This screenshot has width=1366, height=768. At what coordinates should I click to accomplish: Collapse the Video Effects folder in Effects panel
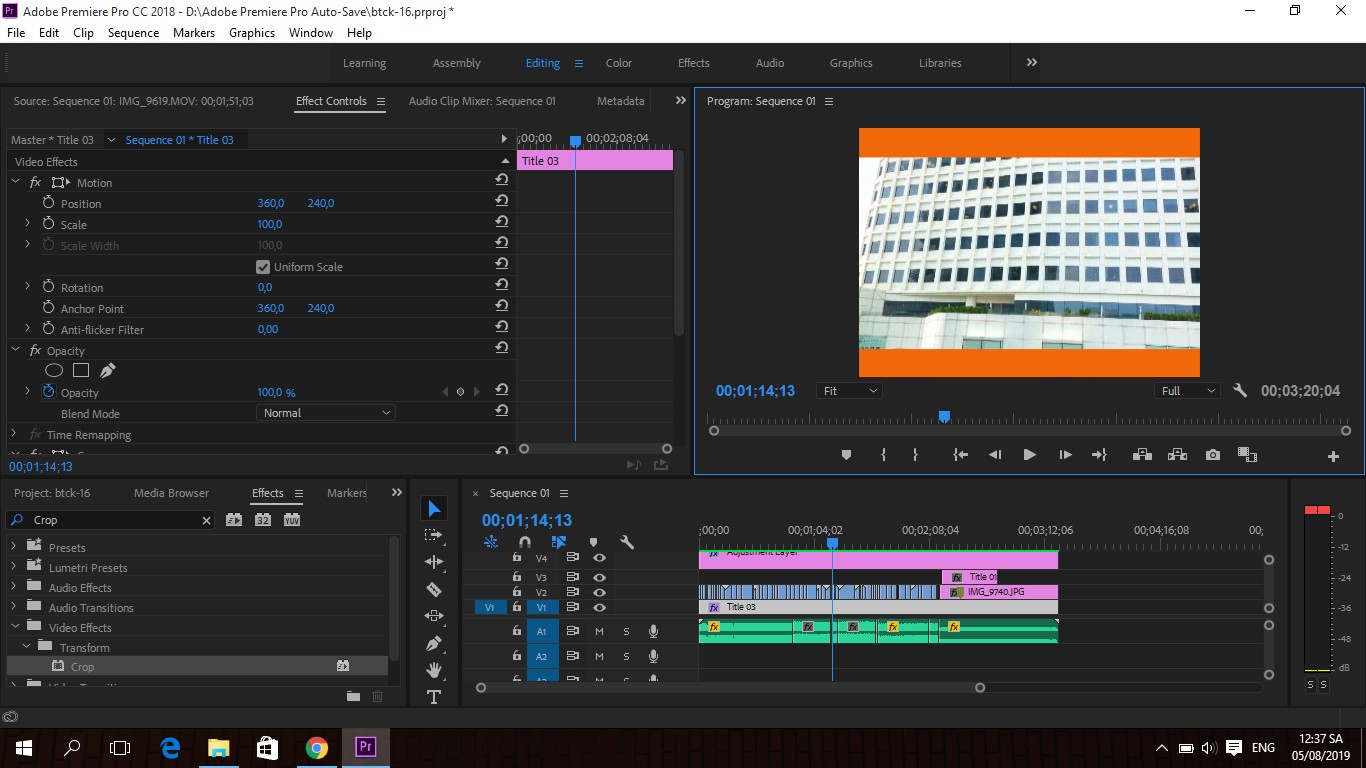14,628
